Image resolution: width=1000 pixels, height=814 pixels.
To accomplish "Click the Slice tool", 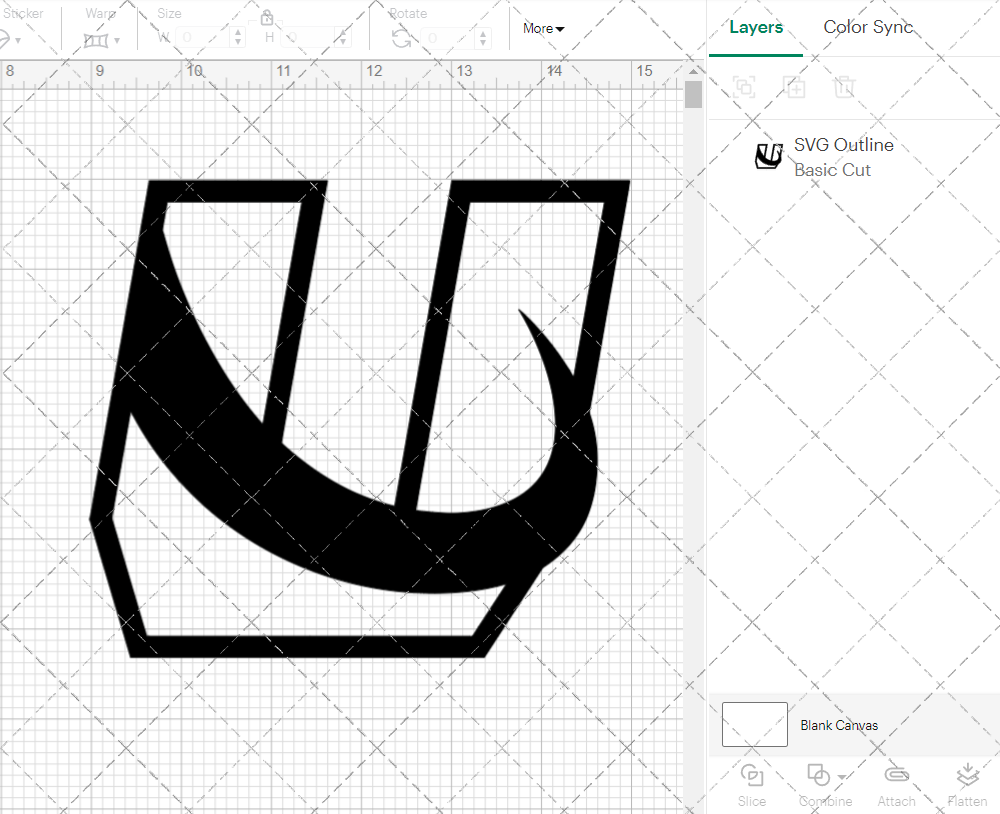I will 752,785.
